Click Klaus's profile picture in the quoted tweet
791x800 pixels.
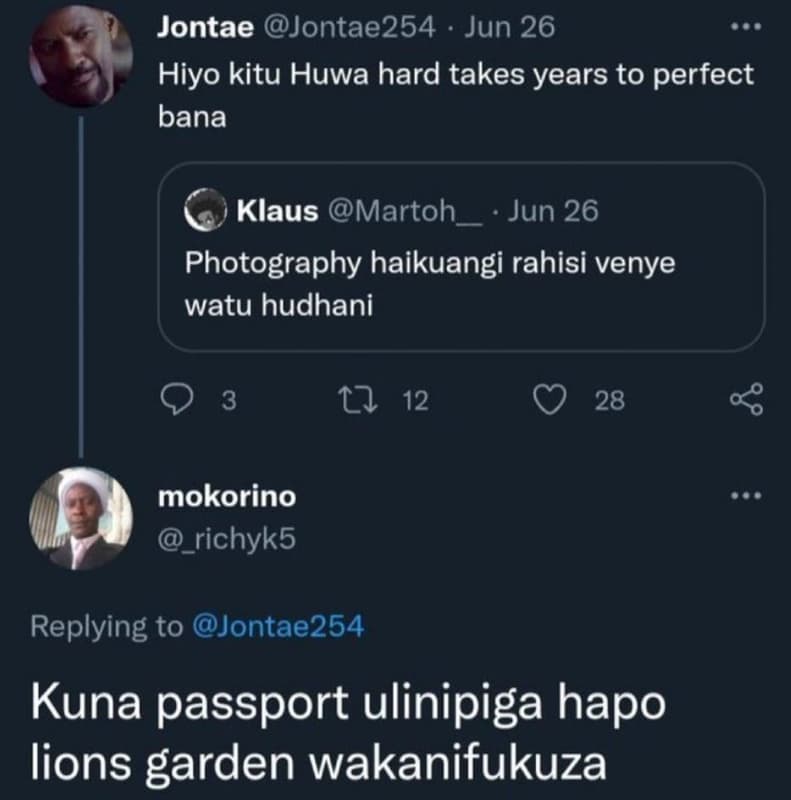pyautogui.click(x=207, y=210)
